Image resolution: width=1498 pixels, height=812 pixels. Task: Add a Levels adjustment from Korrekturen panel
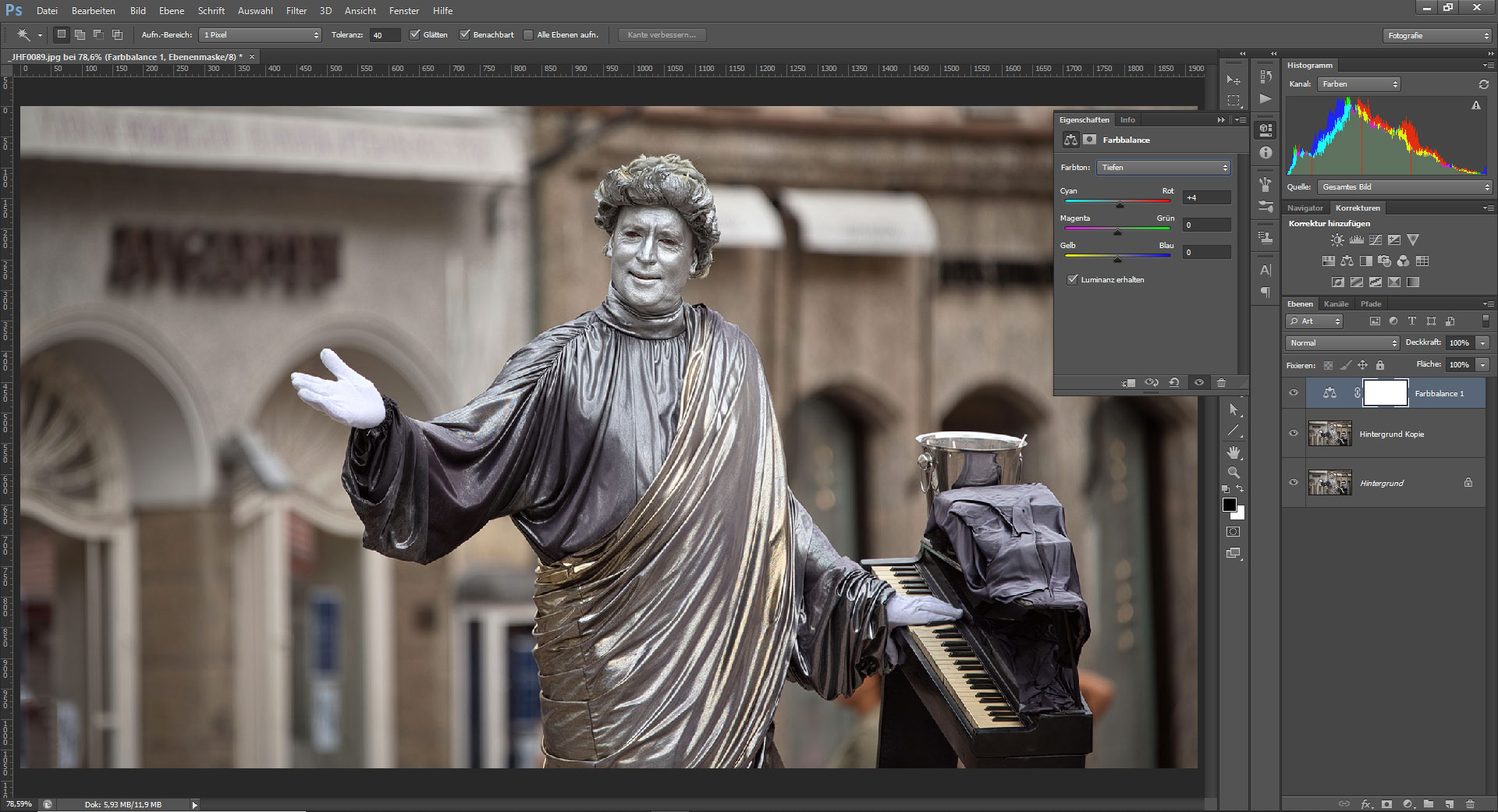[x=1356, y=240]
